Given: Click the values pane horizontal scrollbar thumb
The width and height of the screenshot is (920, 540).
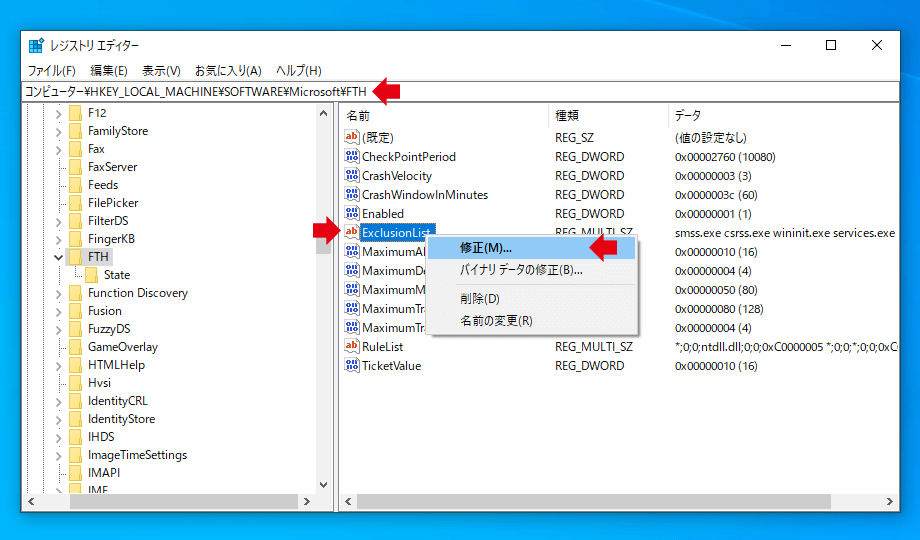Looking at the screenshot, I should tap(594, 502).
